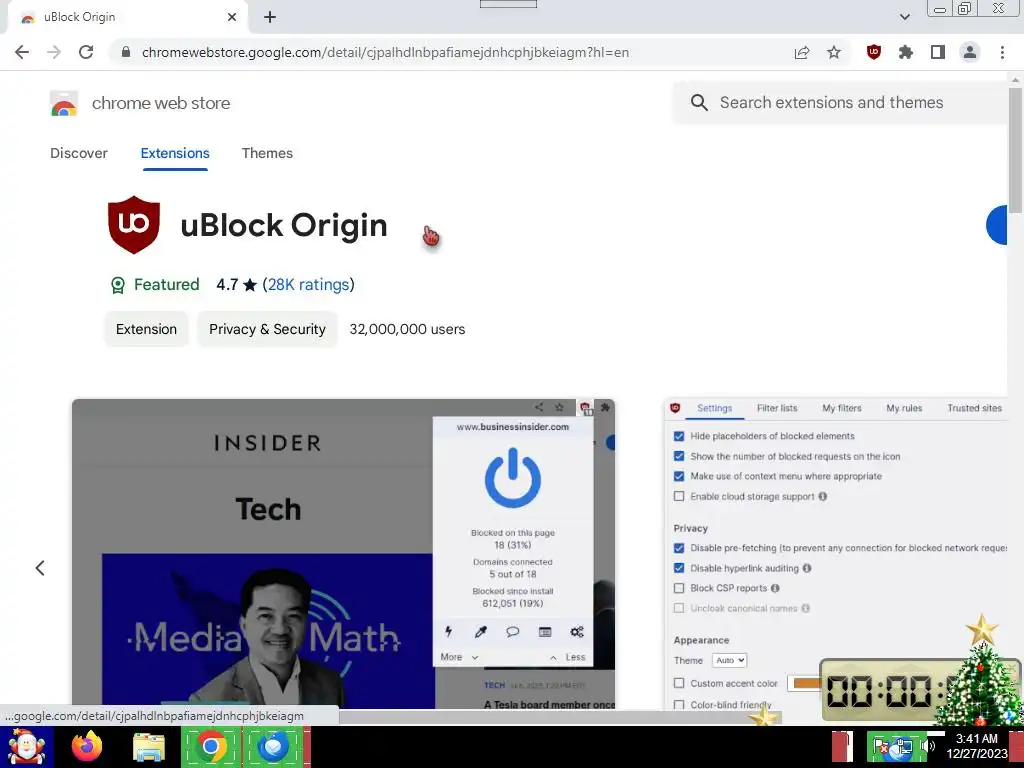Image resolution: width=1024 pixels, height=768 pixels.
Task: Toggle Disable hyperlink auditing checkbox
Action: click(x=679, y=568)
